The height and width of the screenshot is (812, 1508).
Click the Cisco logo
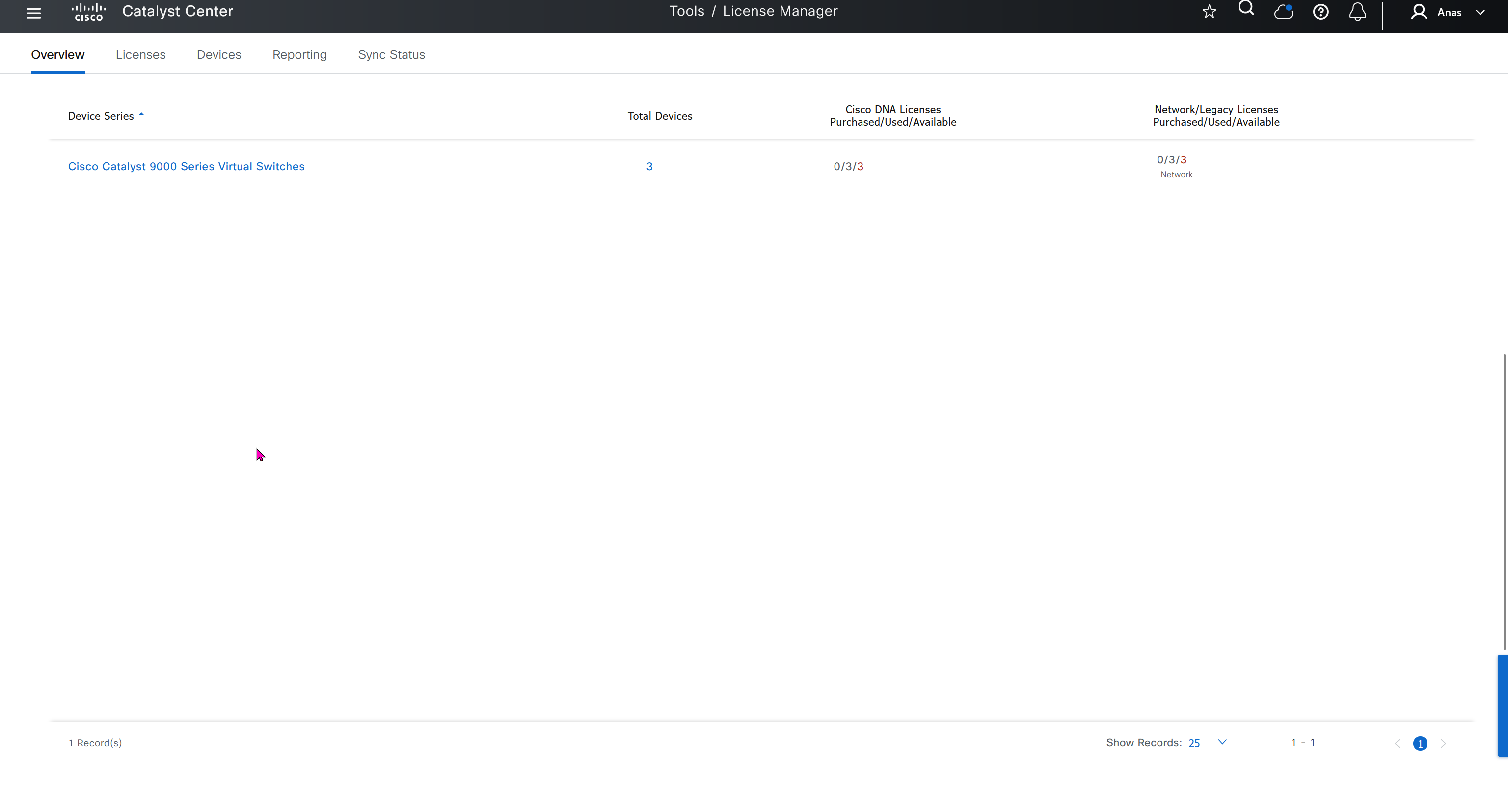click(x=88, y=12)
